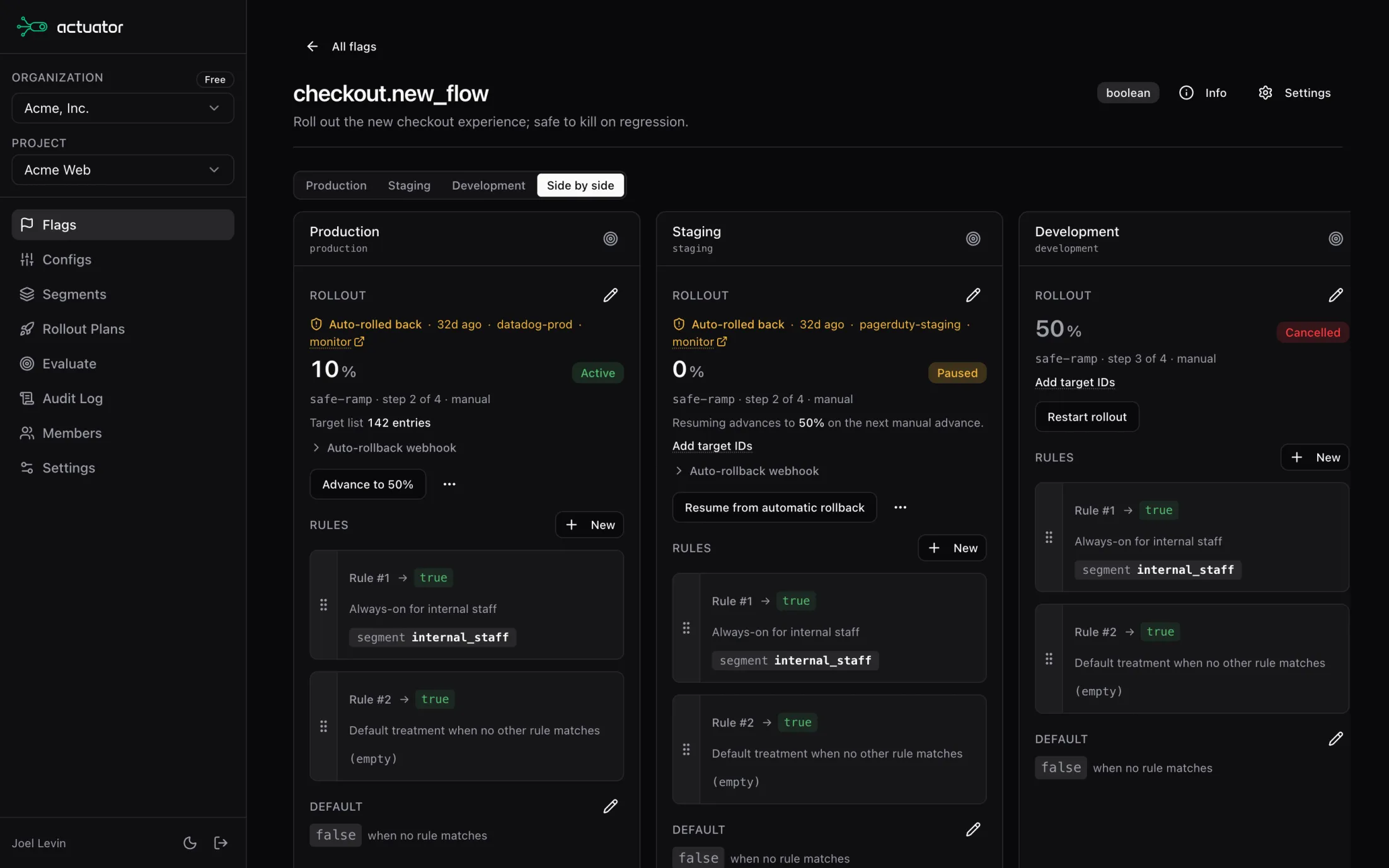Screen dimensions: 1389x868
Task: Click Target list 142 entries text
Action: [370, 423]
